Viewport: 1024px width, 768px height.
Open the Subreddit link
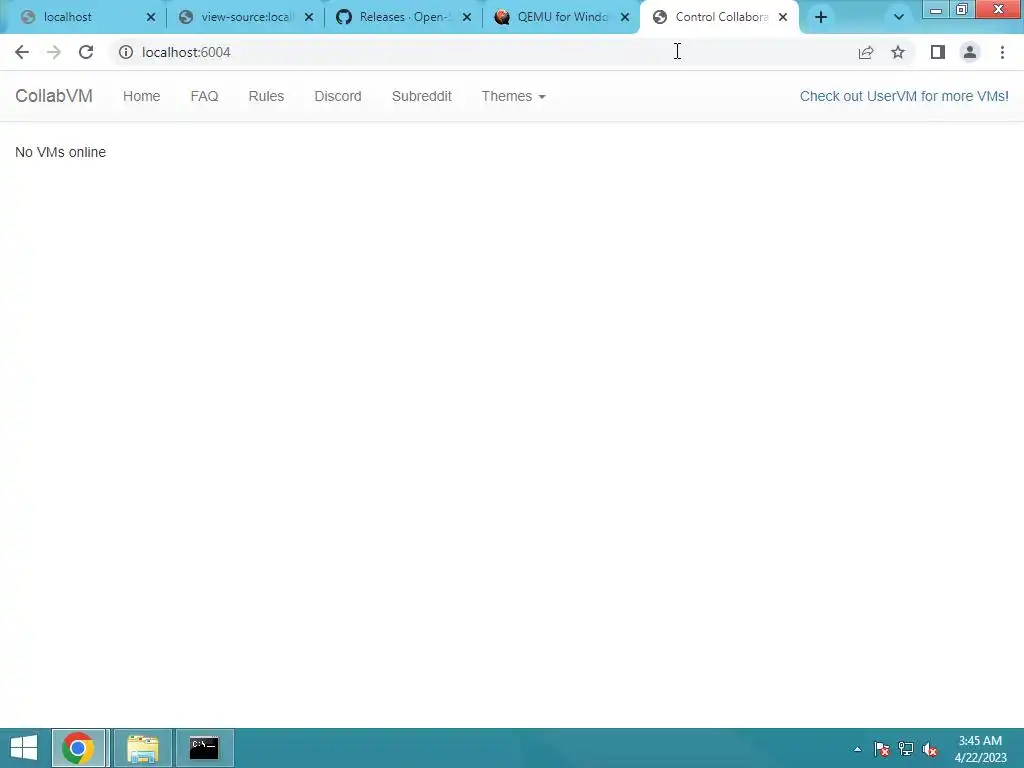click(421, 96)
